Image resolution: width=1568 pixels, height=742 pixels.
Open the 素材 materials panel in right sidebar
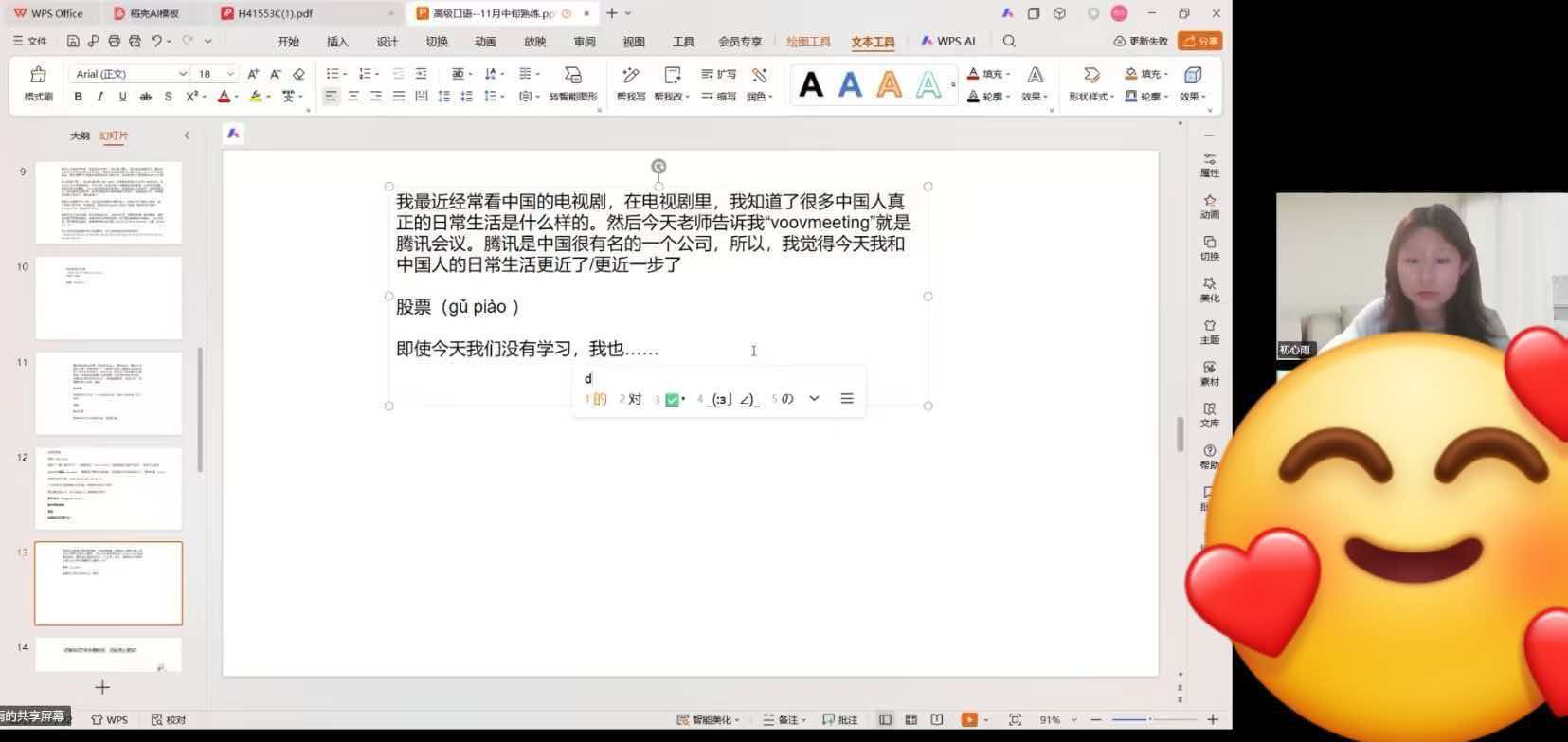tap(1210, 372)
